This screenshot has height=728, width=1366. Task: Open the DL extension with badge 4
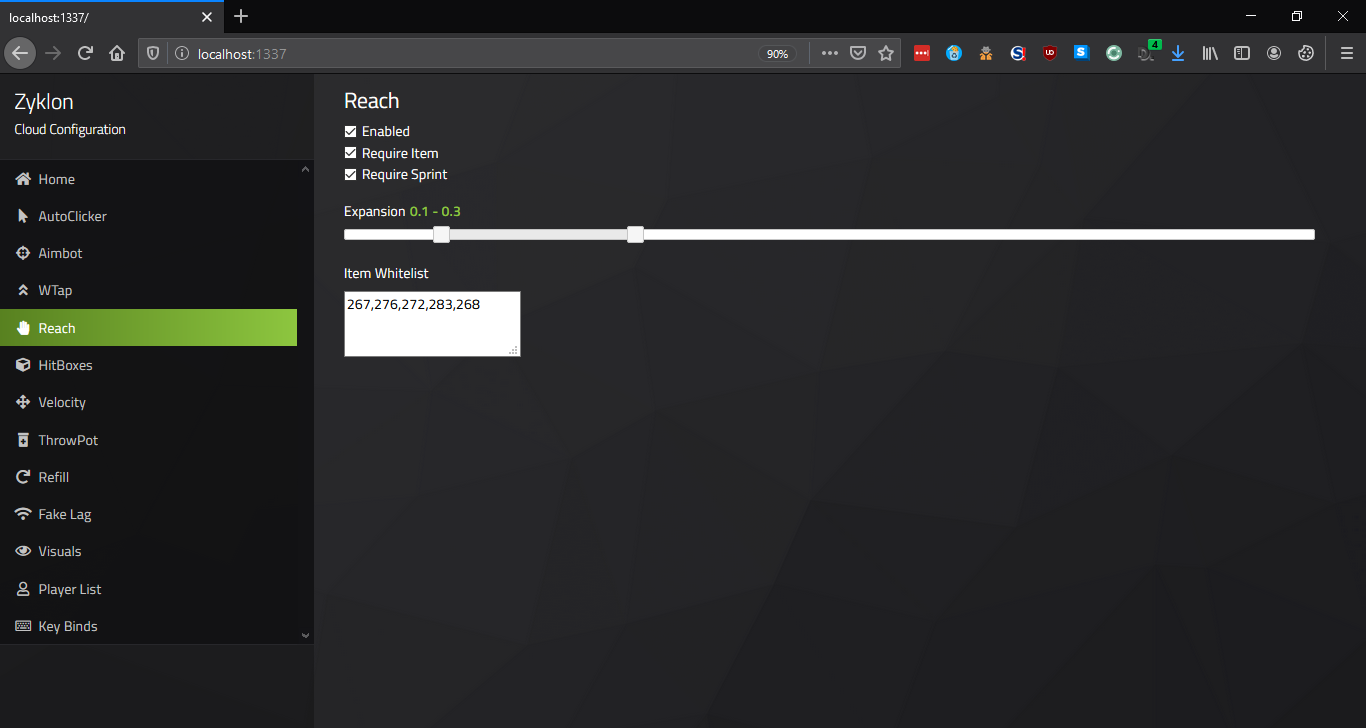[1147, 52]
